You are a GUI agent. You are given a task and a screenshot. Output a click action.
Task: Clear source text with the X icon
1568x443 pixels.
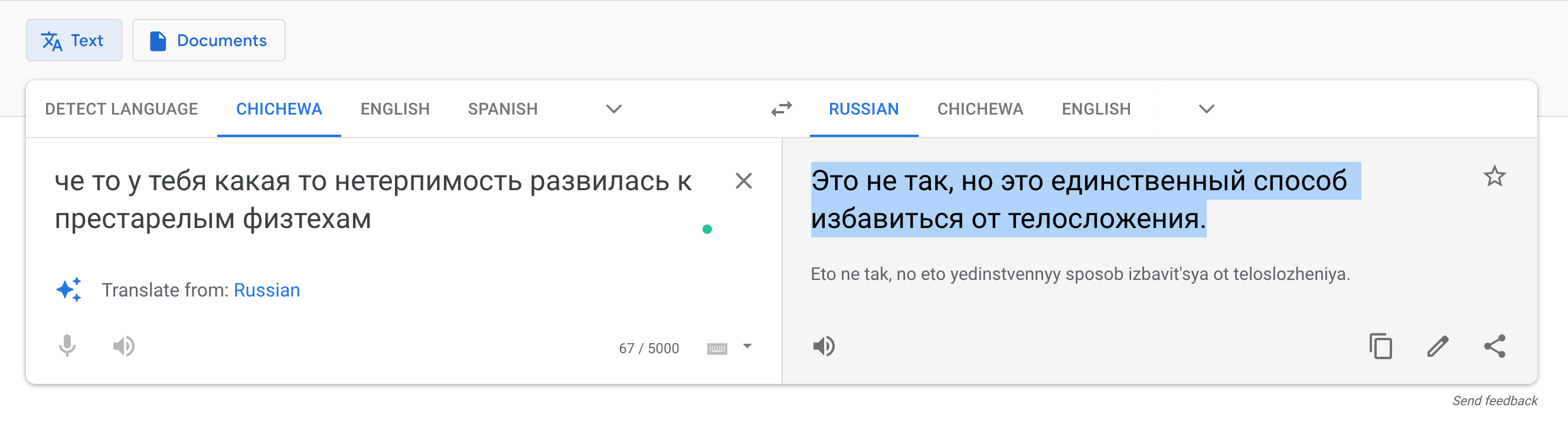[743, 181]
